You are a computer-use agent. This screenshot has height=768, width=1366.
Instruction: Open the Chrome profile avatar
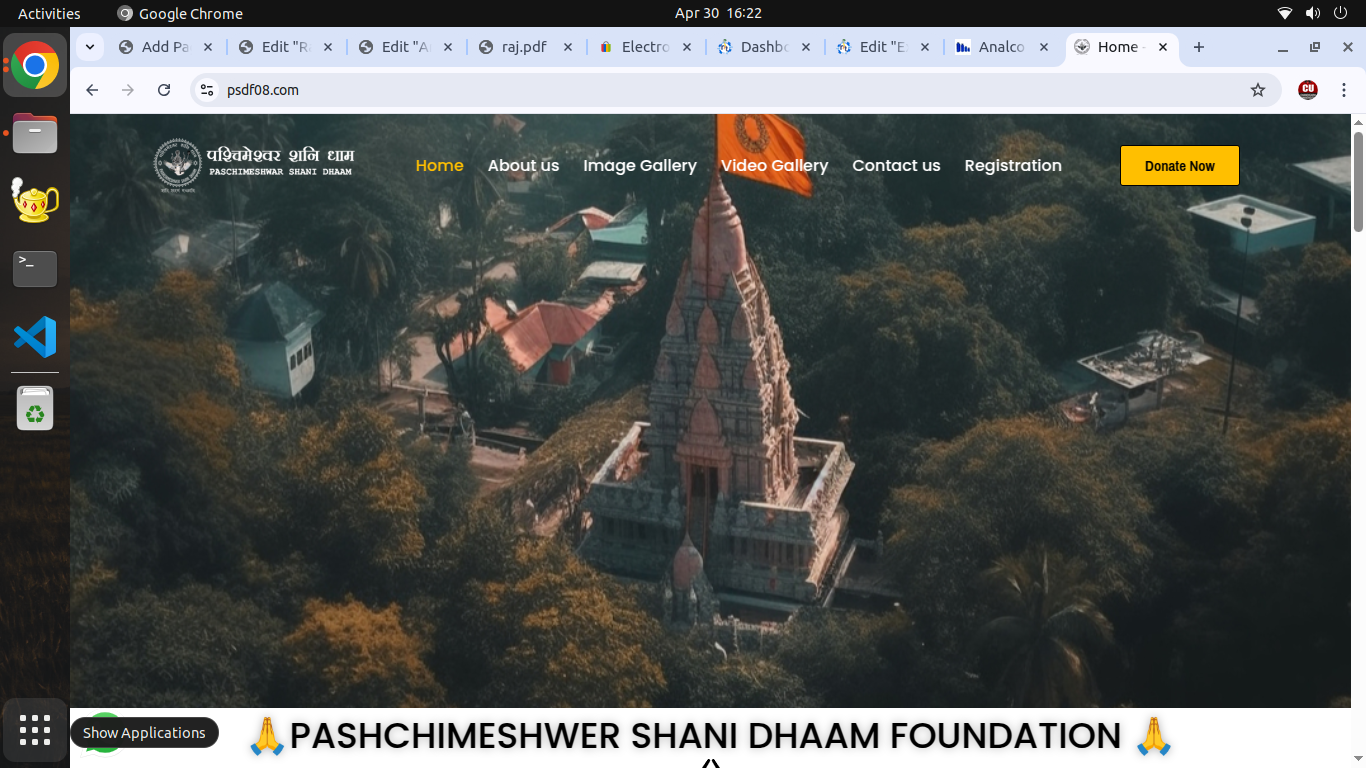point(1308,90)
